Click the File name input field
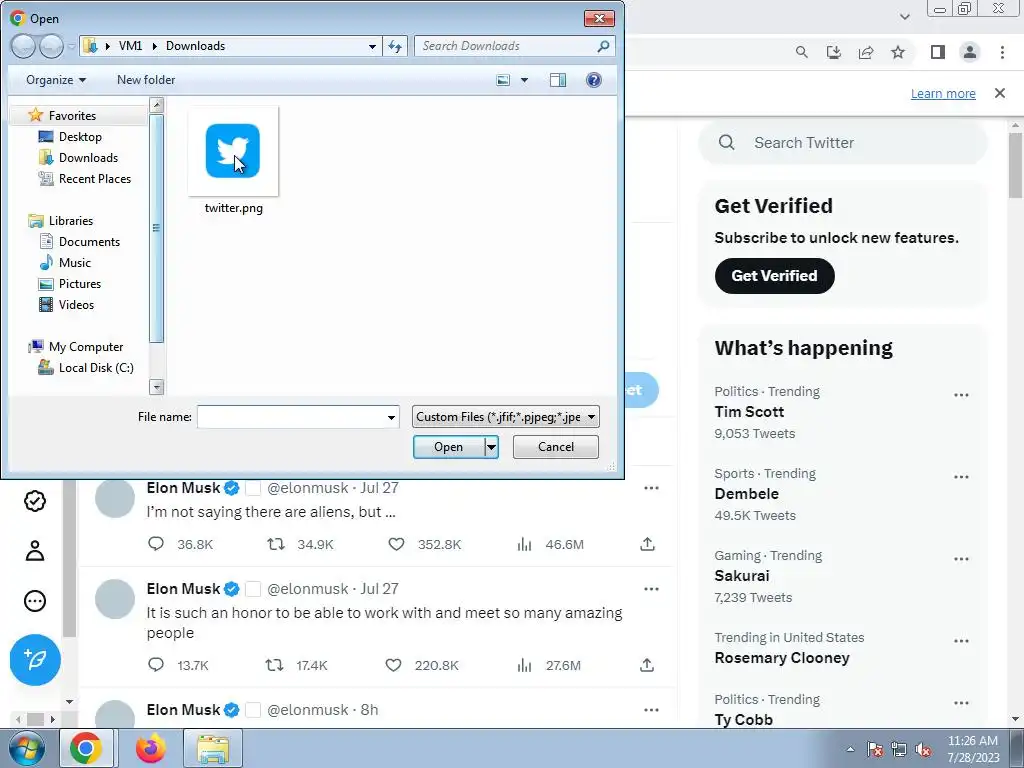 click(291, 417)
